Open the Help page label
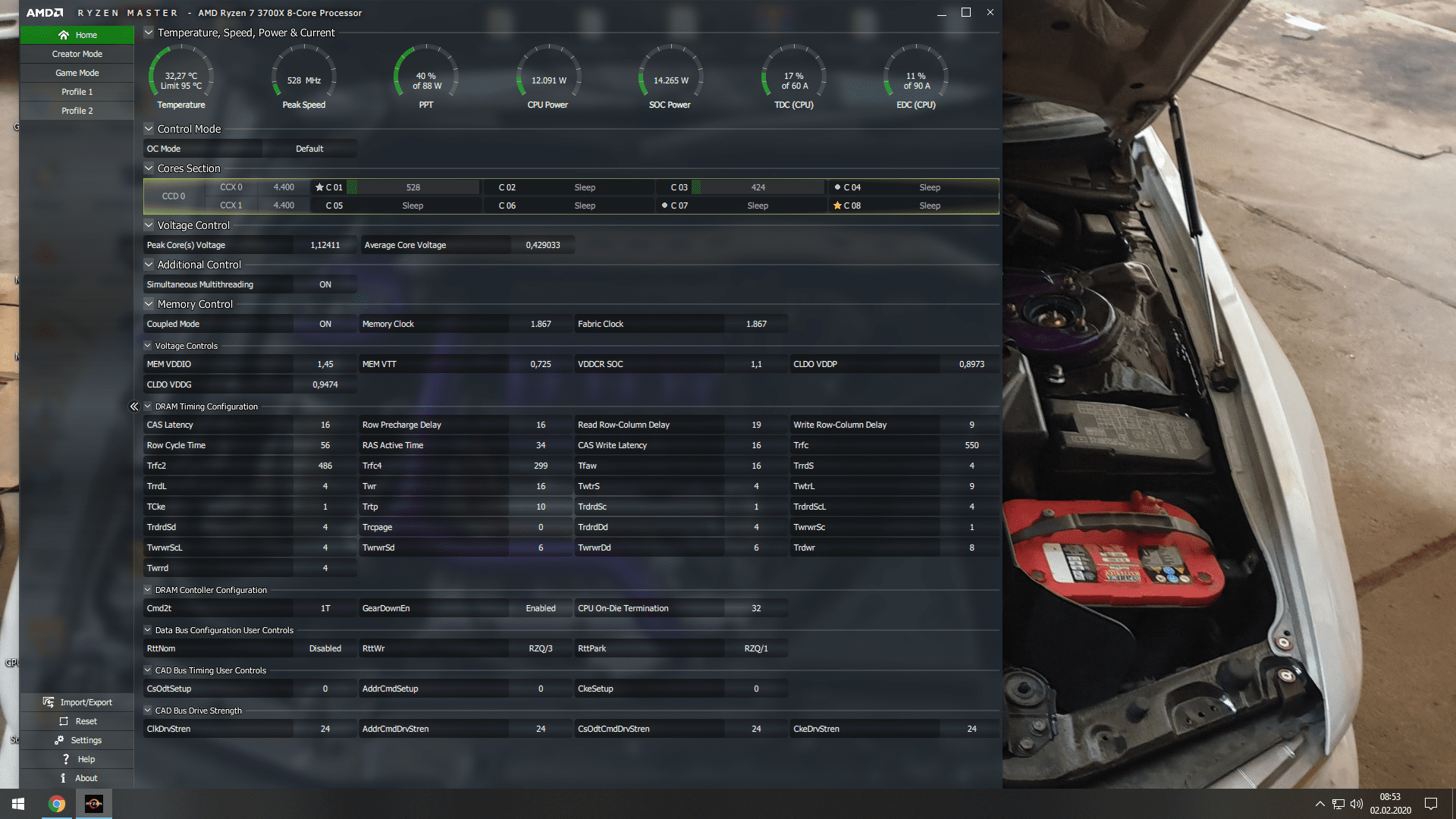1456x819 pixels. pyautogui.click(x=86, y=759)
